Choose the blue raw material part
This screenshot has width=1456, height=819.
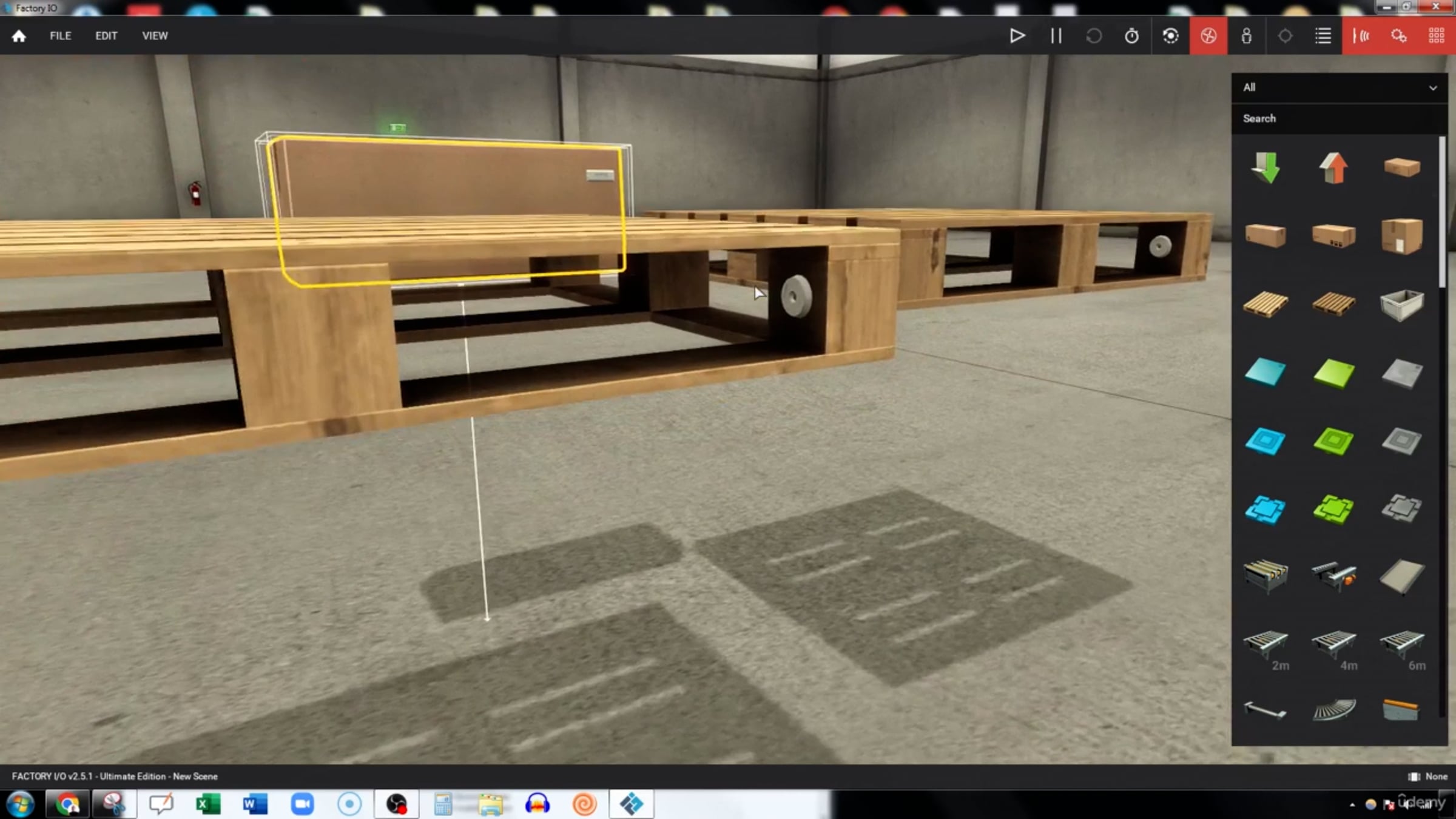pos(1265,372)
